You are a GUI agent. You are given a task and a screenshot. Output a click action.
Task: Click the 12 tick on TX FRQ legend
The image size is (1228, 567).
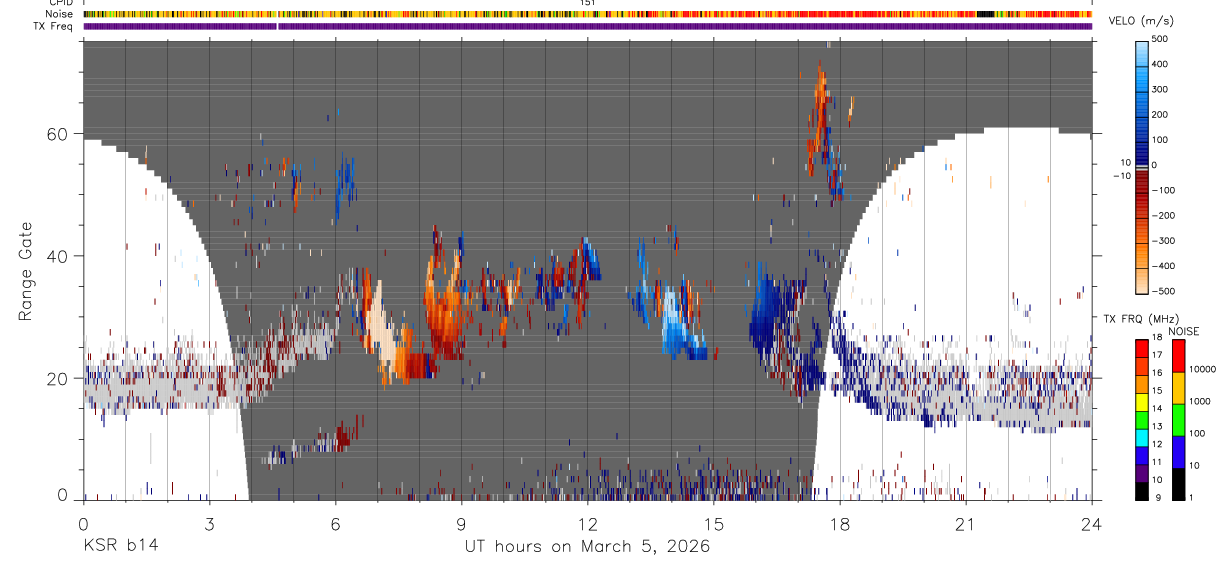tap(1158, 444)
